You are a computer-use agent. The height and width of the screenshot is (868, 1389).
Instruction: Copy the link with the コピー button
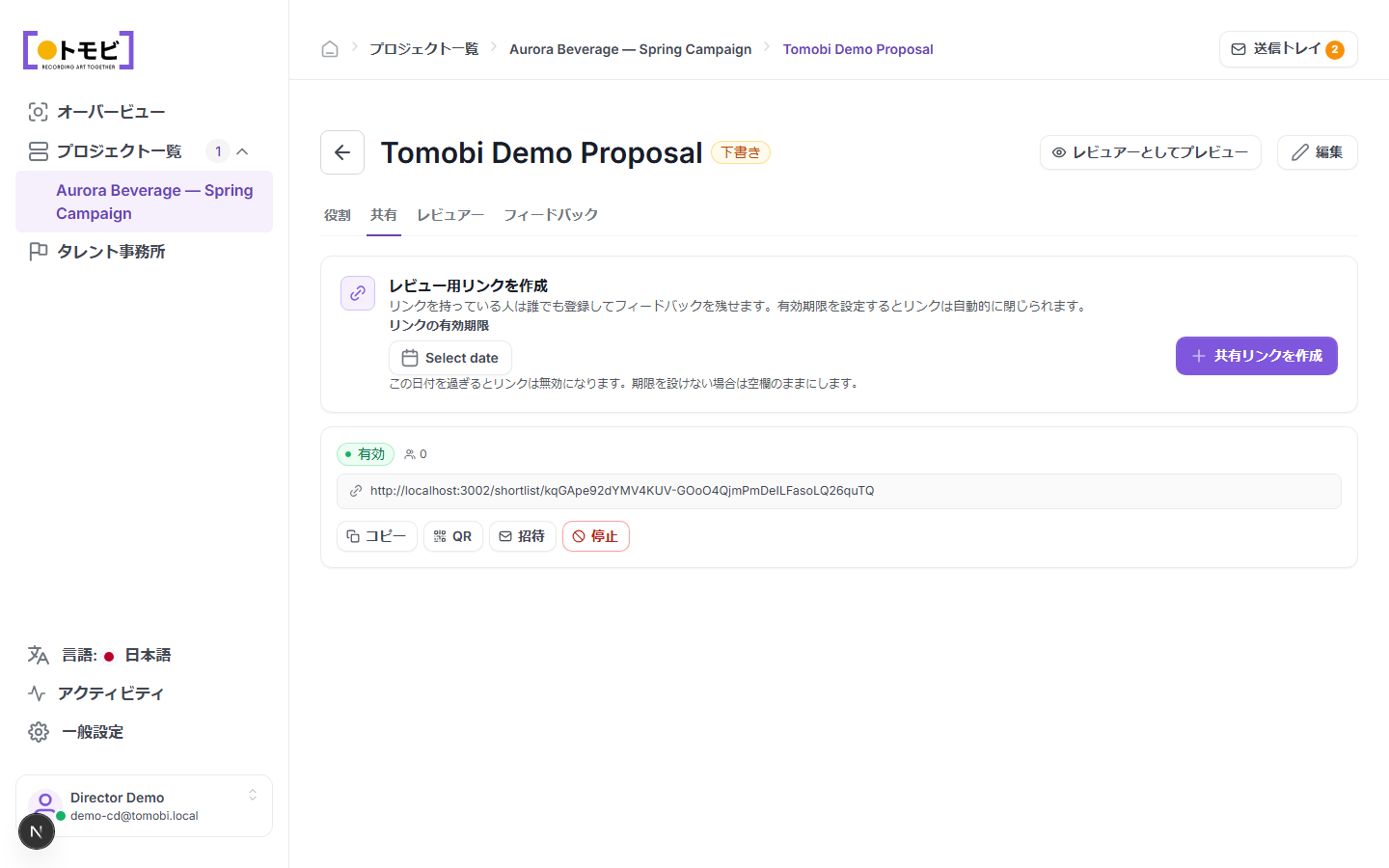coord(377,536)
